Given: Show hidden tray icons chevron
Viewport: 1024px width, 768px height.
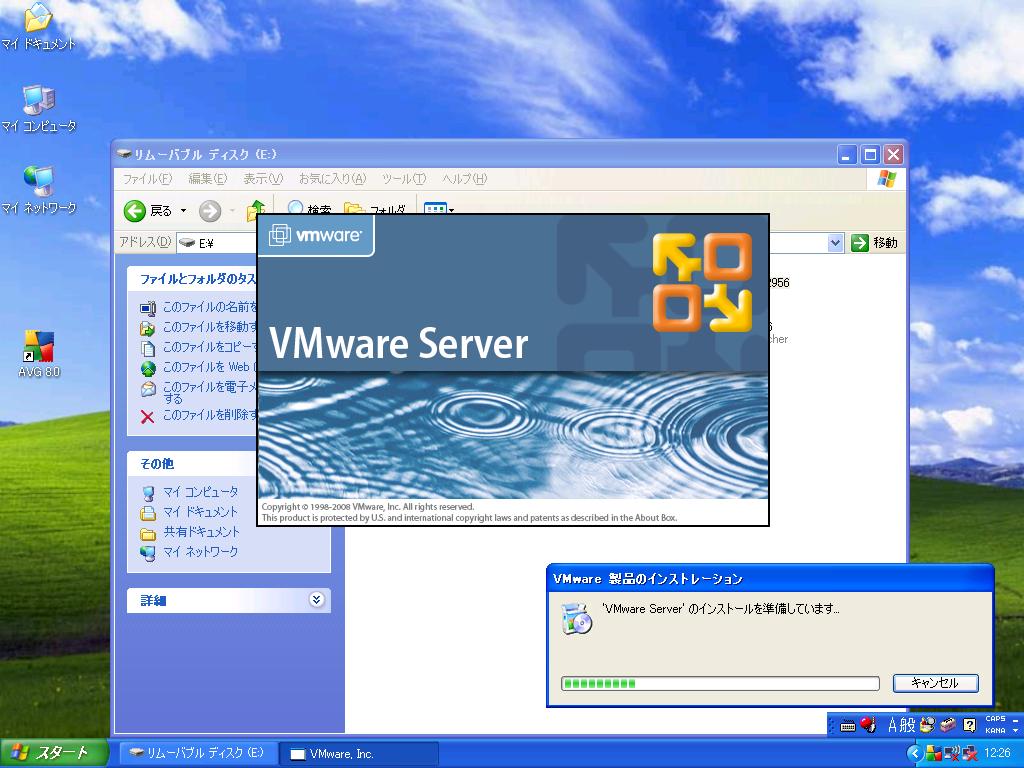Looking at the screenshot, I should pos(915,754).
